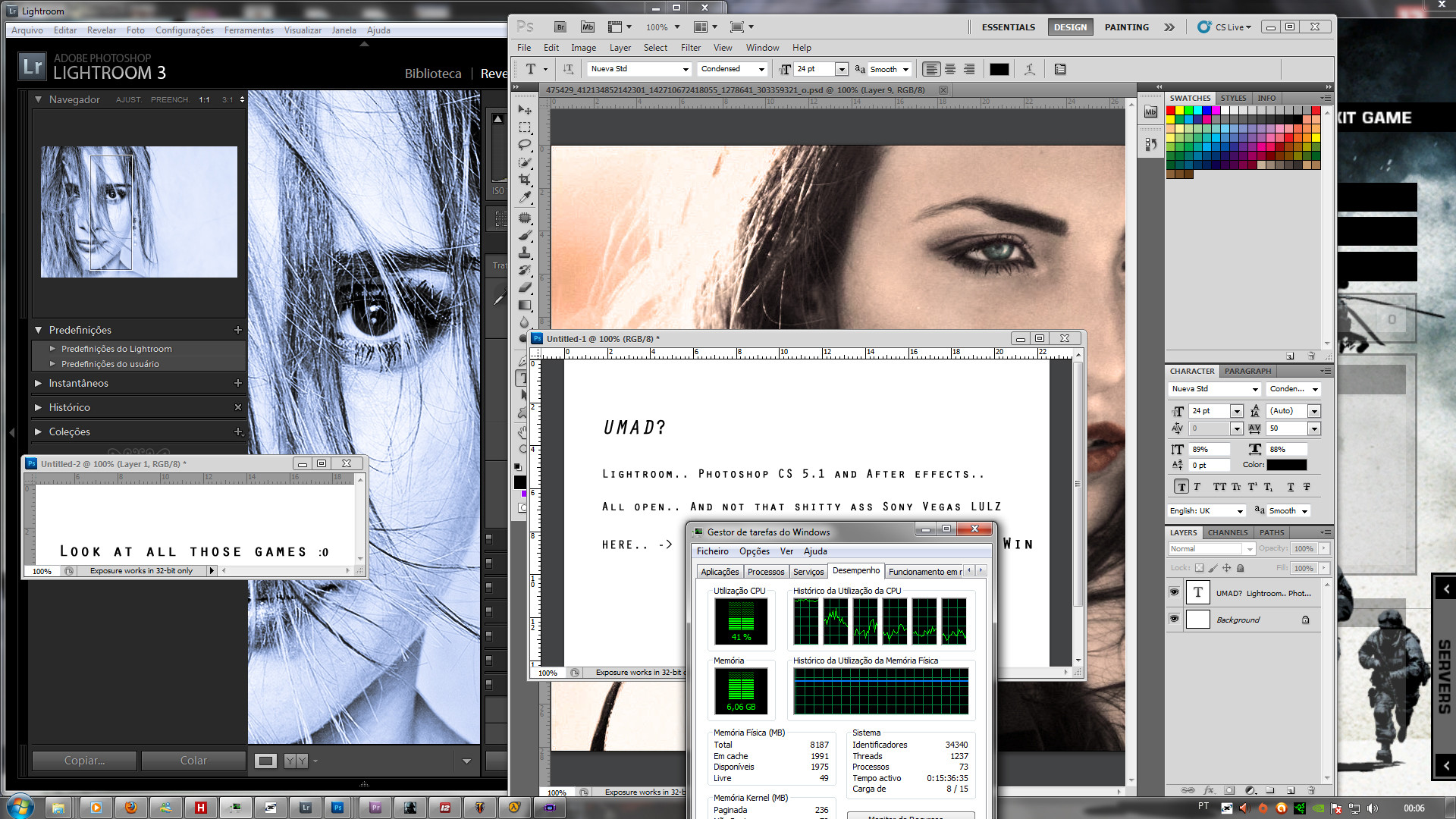Open the English: UK language dropdown

[x=1207, y=510]
